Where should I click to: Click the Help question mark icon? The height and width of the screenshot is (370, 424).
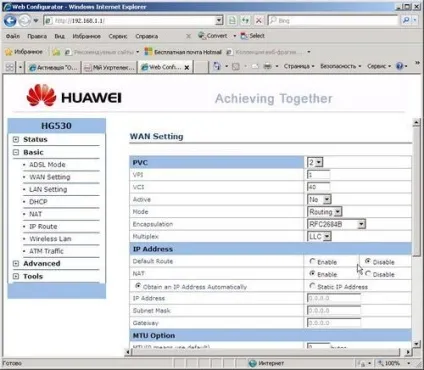click(x=399, y=66)
